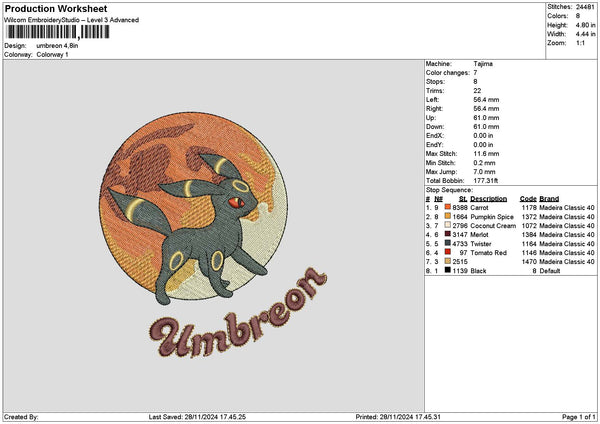The image size is (600, 424).
Task: Click the Zoom value 1:1
Action: 580,43
